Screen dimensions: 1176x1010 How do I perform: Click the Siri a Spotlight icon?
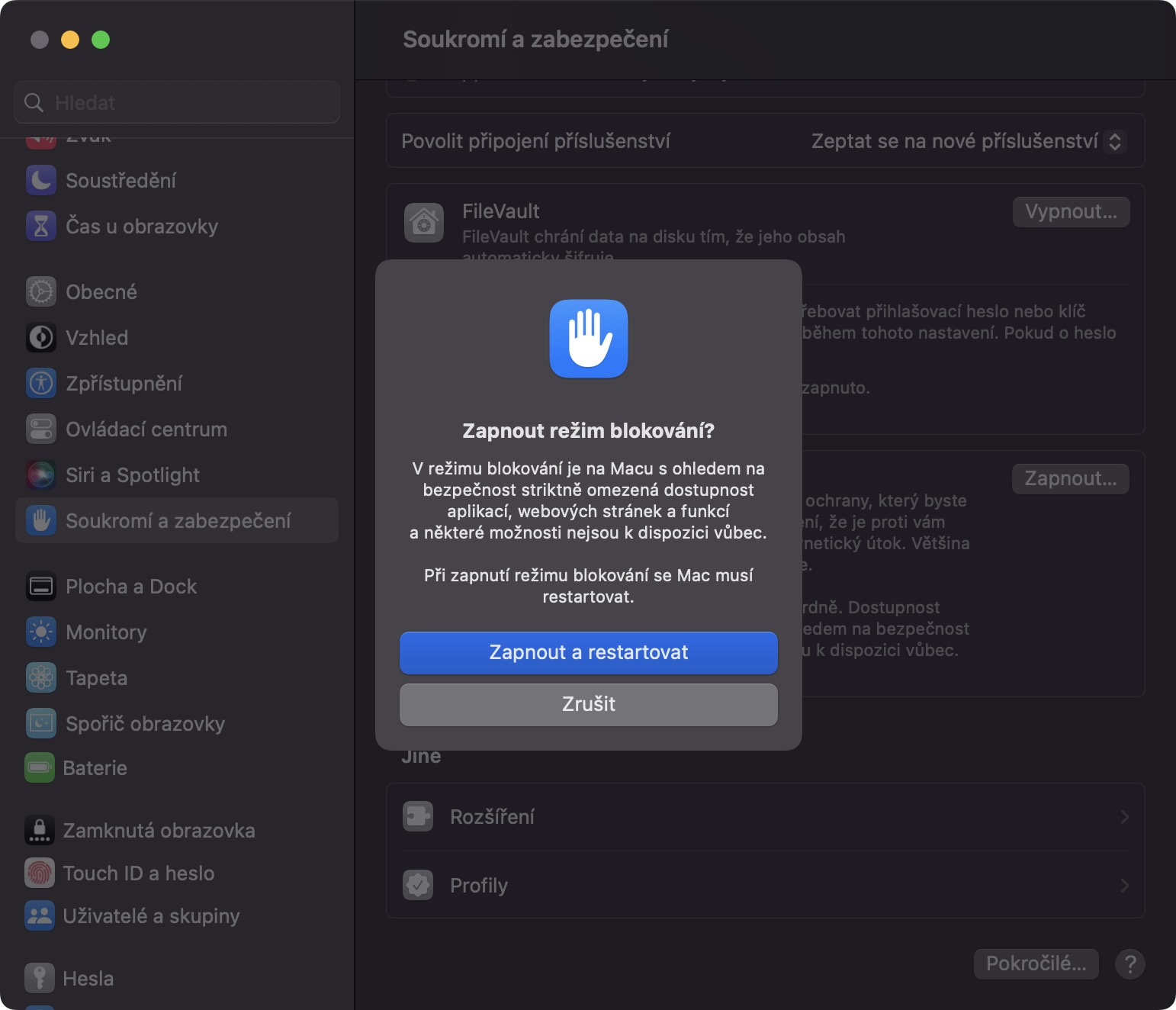pos(41,474)
